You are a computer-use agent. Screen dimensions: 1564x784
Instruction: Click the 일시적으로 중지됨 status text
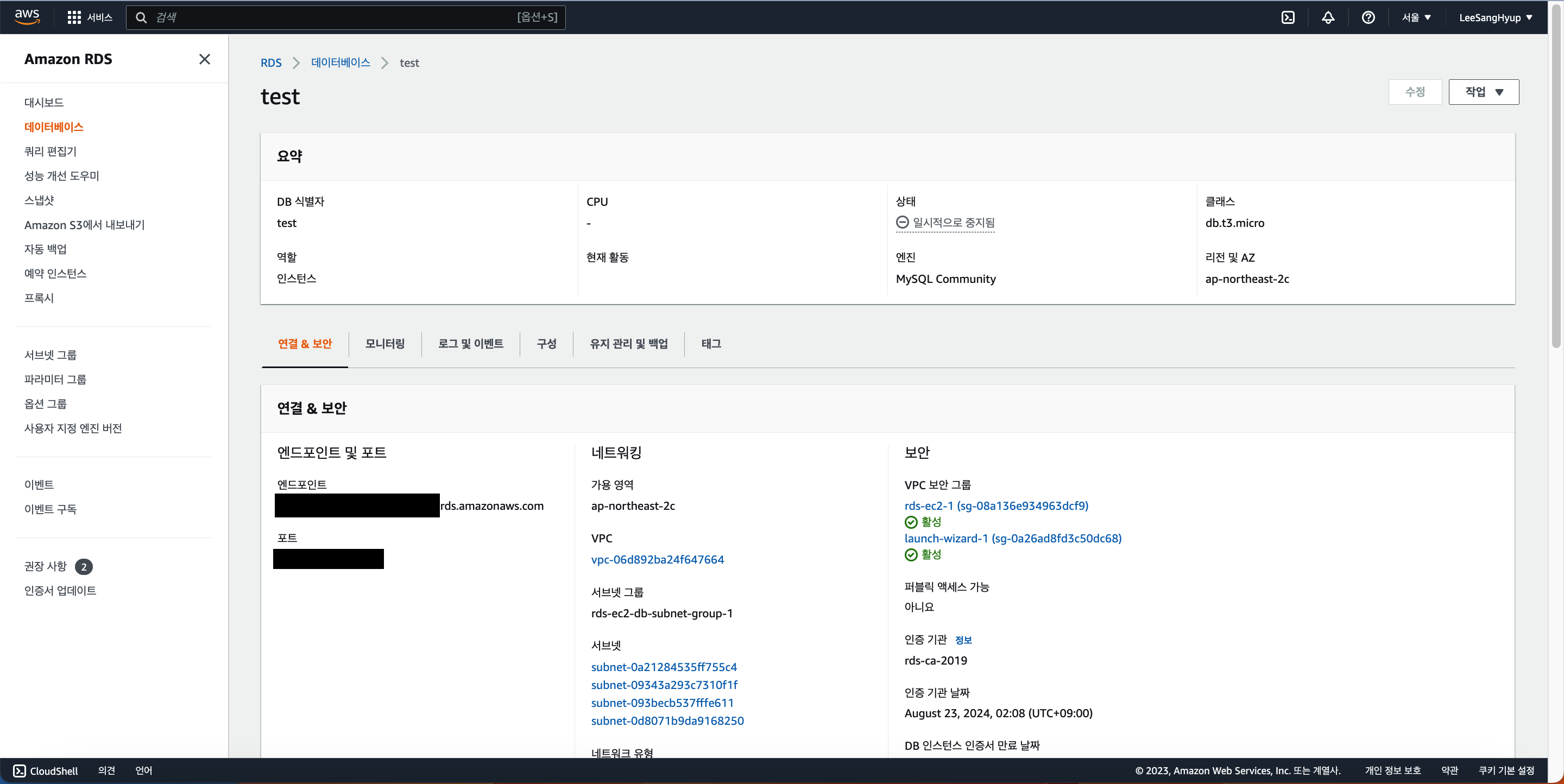(x=953, y=223)
